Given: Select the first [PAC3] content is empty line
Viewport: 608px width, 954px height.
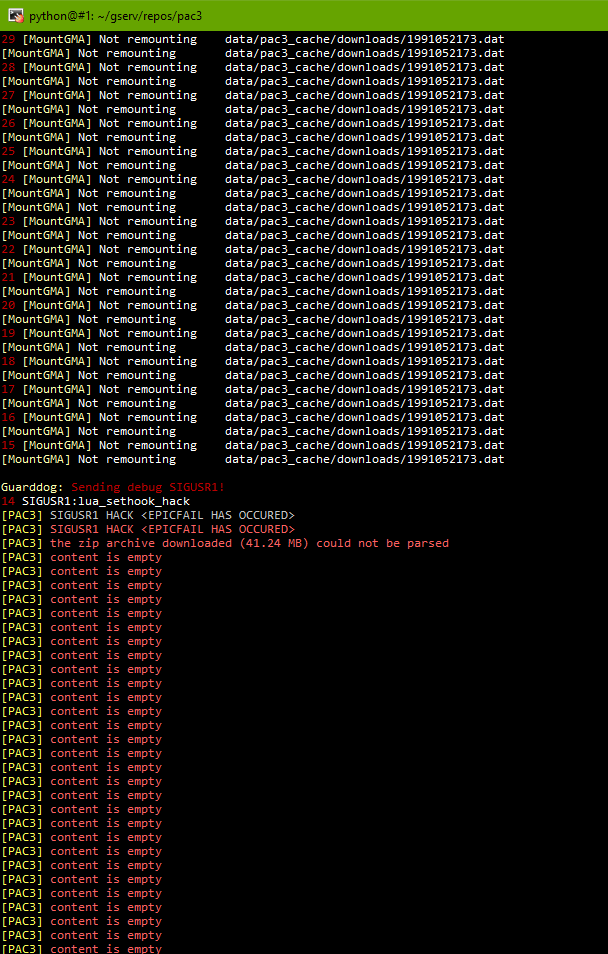Looking at the screenshot, I should click(85, 557).
